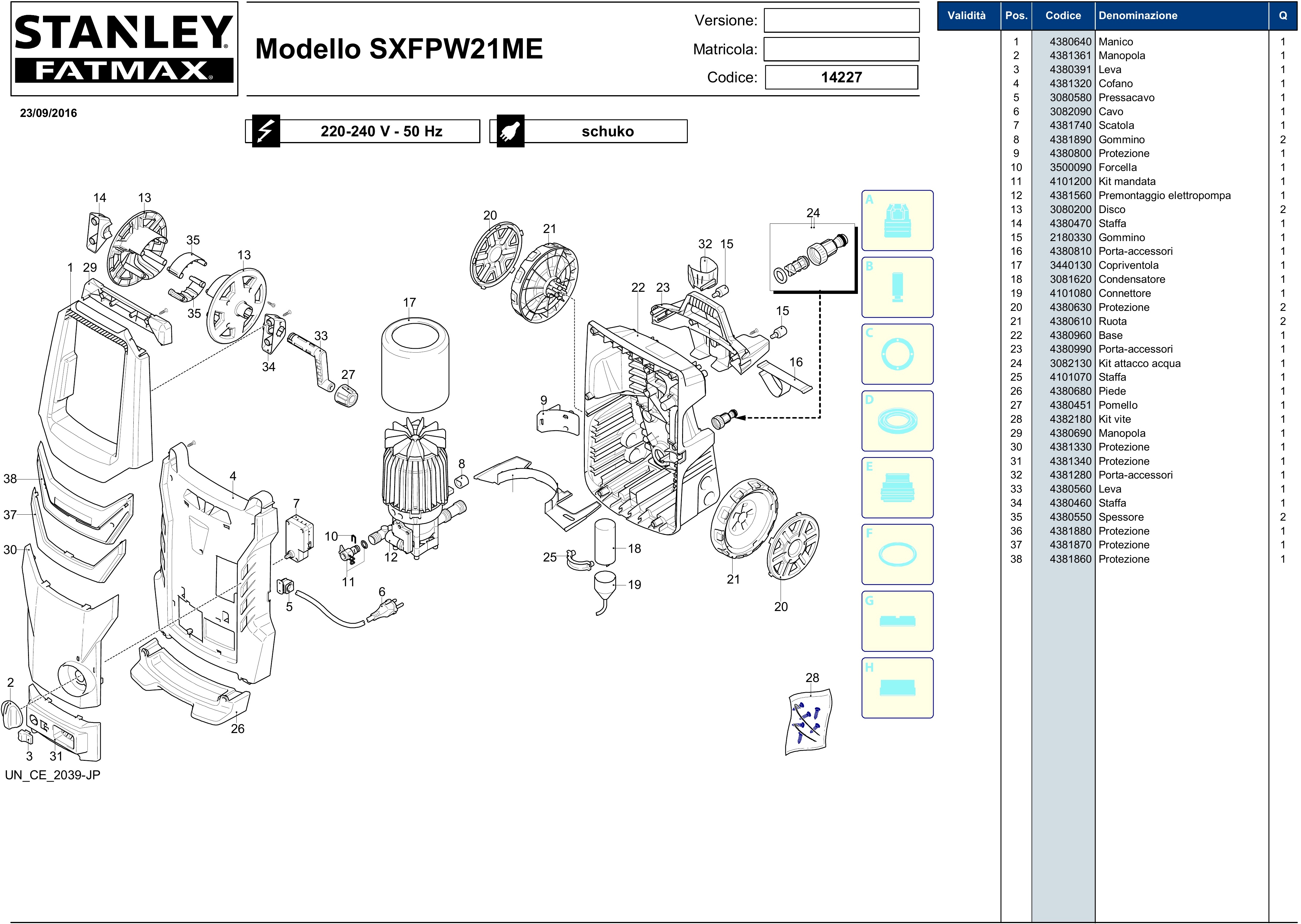
Task: Click the schuko plug icon
Action: [510, 132]
